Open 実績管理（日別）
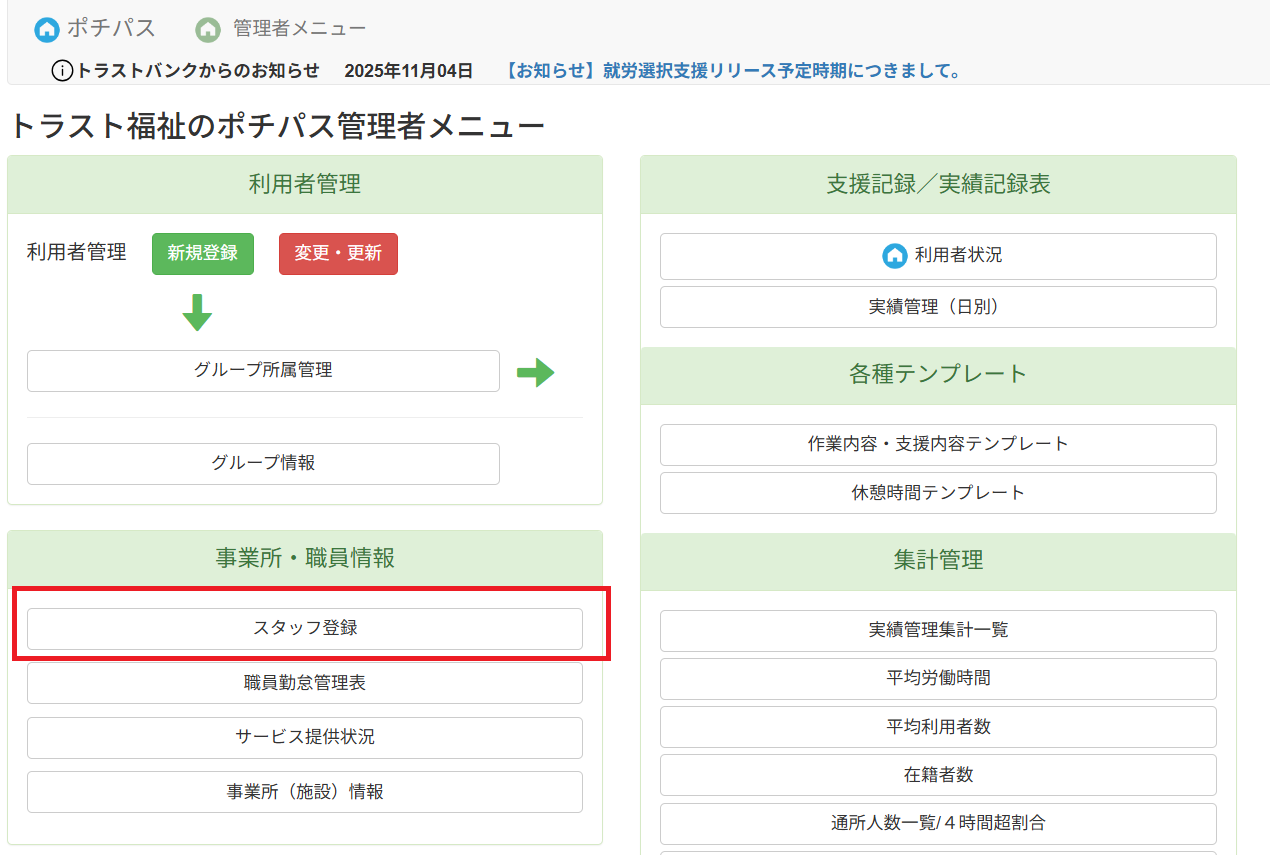 pyautogui.click(x=937, y=307)
